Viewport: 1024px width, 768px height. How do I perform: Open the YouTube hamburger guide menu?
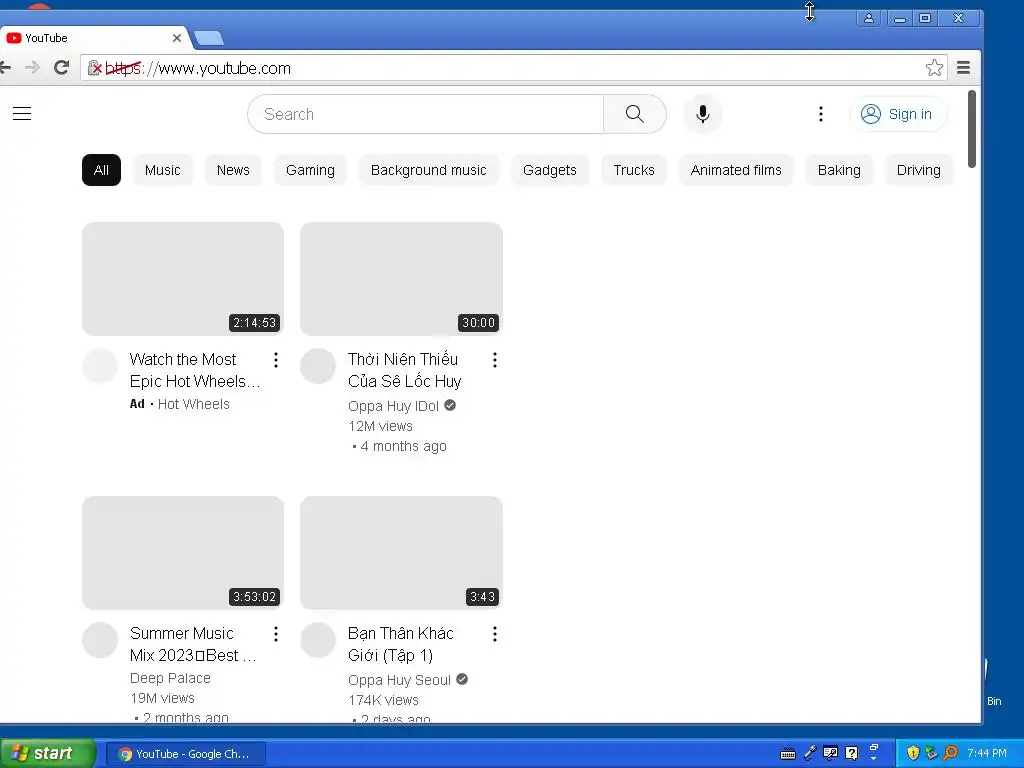pyautogui.click(x=22, y=114)
